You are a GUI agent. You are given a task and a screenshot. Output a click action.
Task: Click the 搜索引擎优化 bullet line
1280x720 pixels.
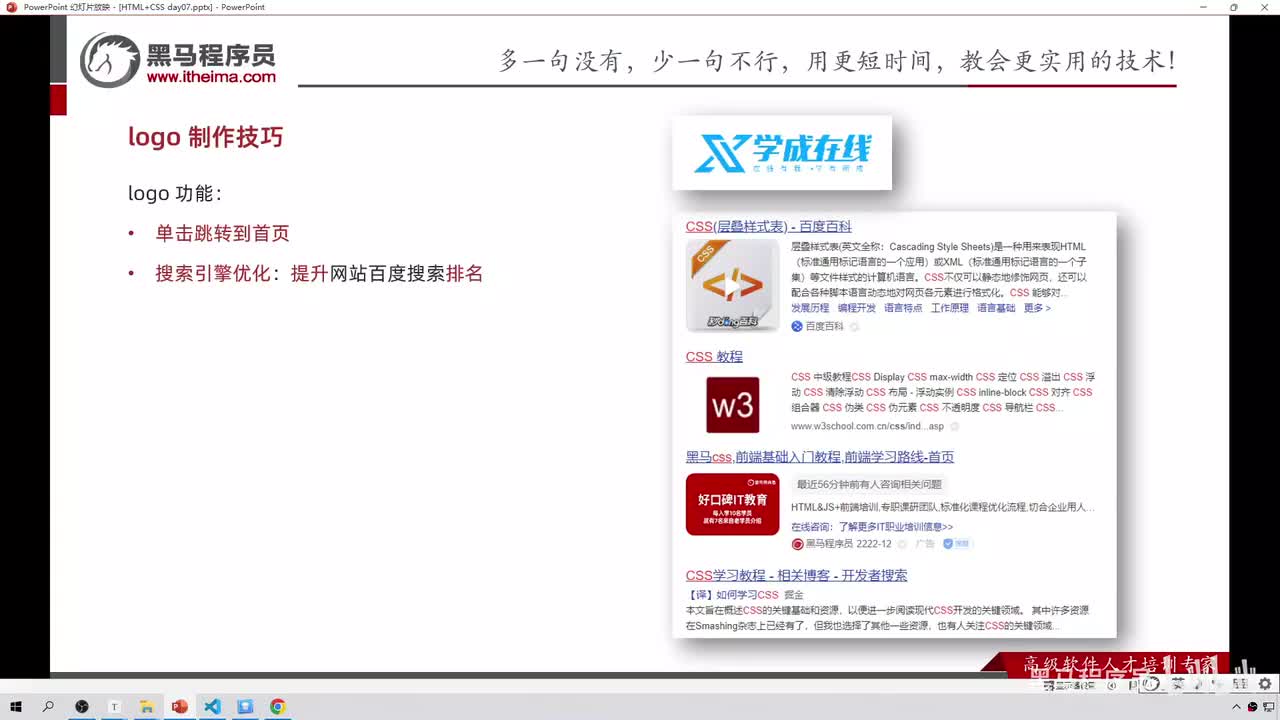click(x=319, y=273)
